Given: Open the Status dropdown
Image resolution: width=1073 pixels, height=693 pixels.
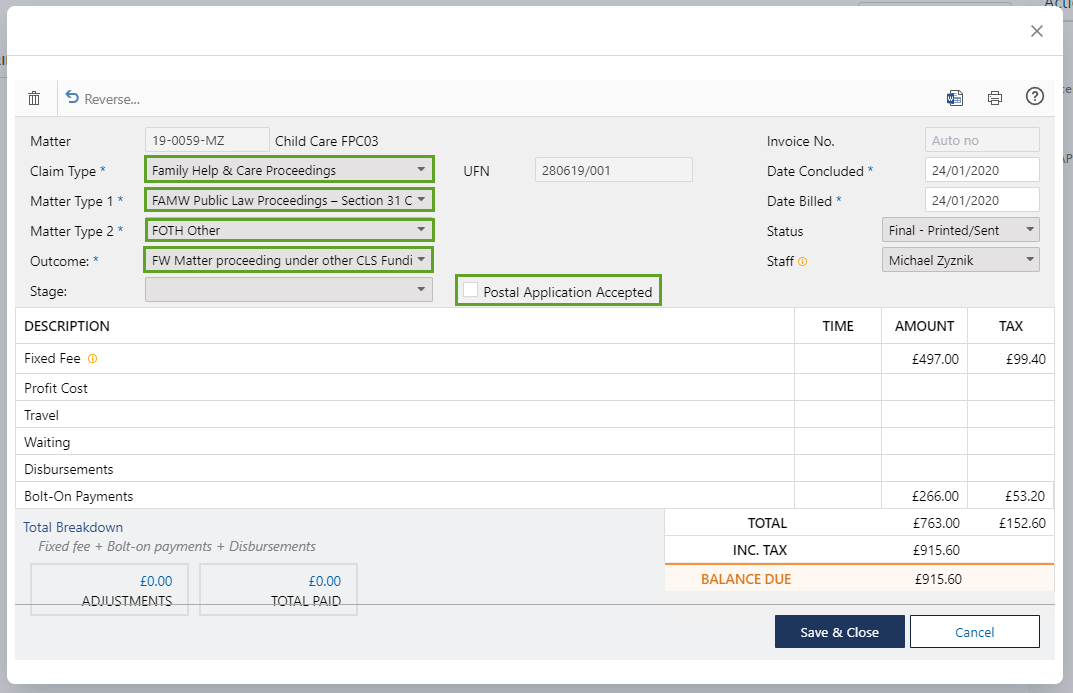Looking at the screenshot, I should click(961, 231).
